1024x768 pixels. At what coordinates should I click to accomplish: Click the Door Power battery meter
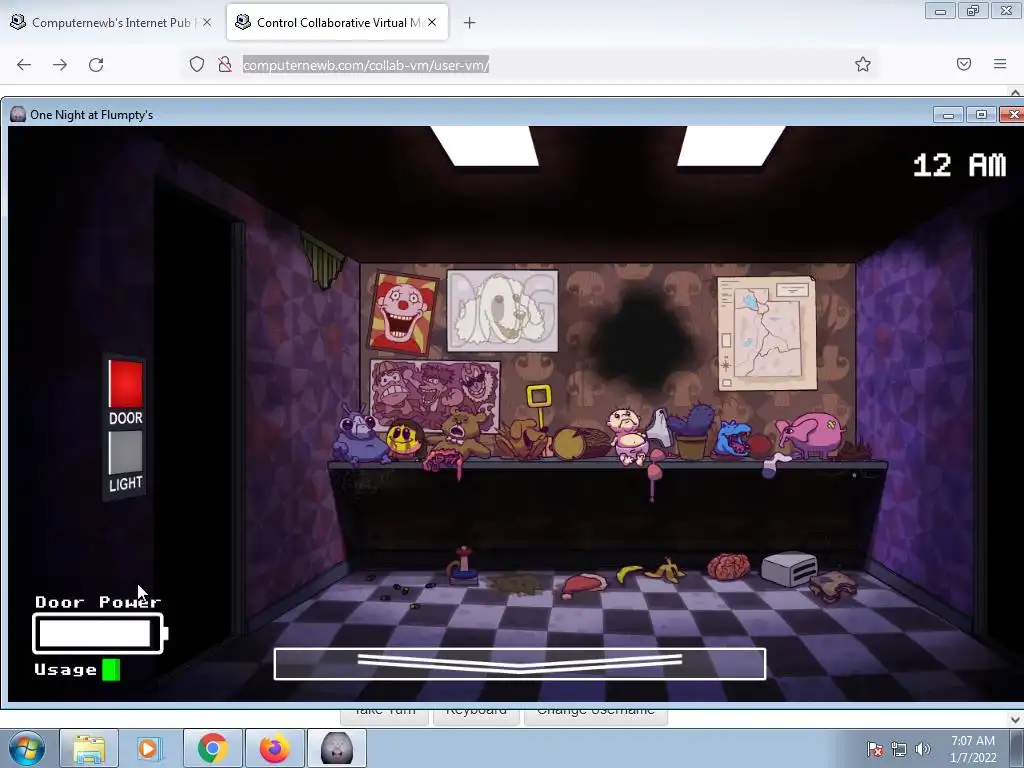coord(100,633)
